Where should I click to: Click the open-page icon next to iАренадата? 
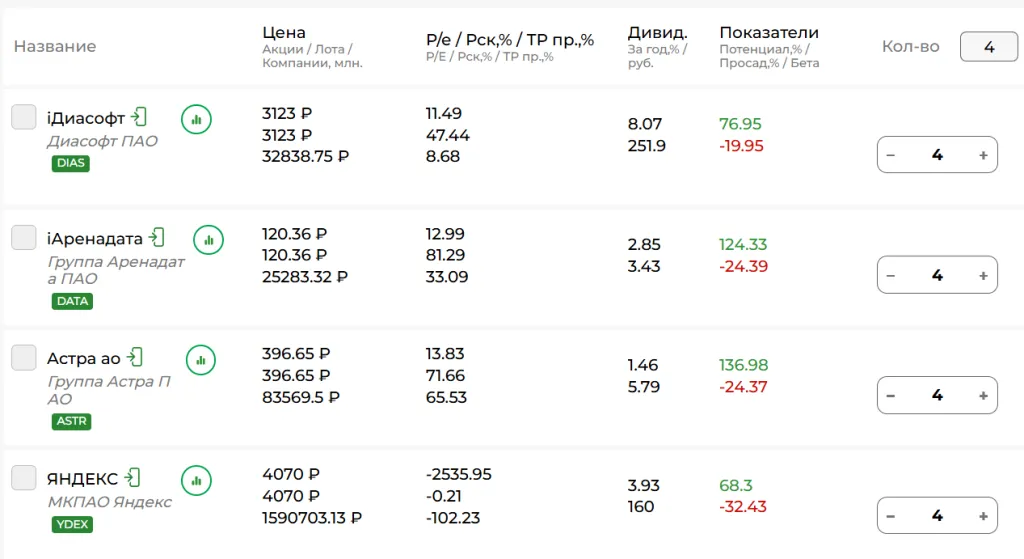pyautogui.click(x=157, y=238)
